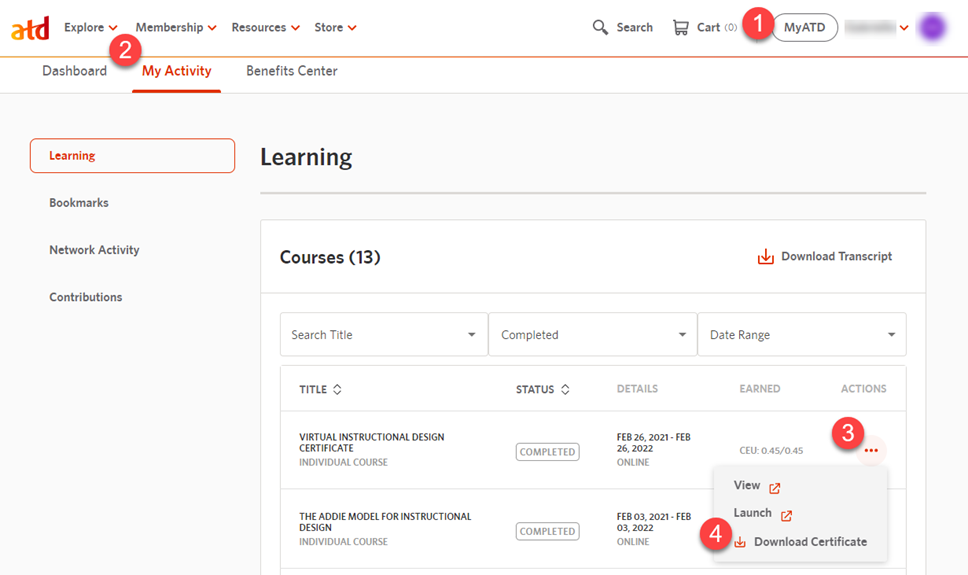The width and height of the screenshot is (968, 575).
Task: Open three-dot actions menu for Virtual Instructional Design
Action: (x=871, y=451)
